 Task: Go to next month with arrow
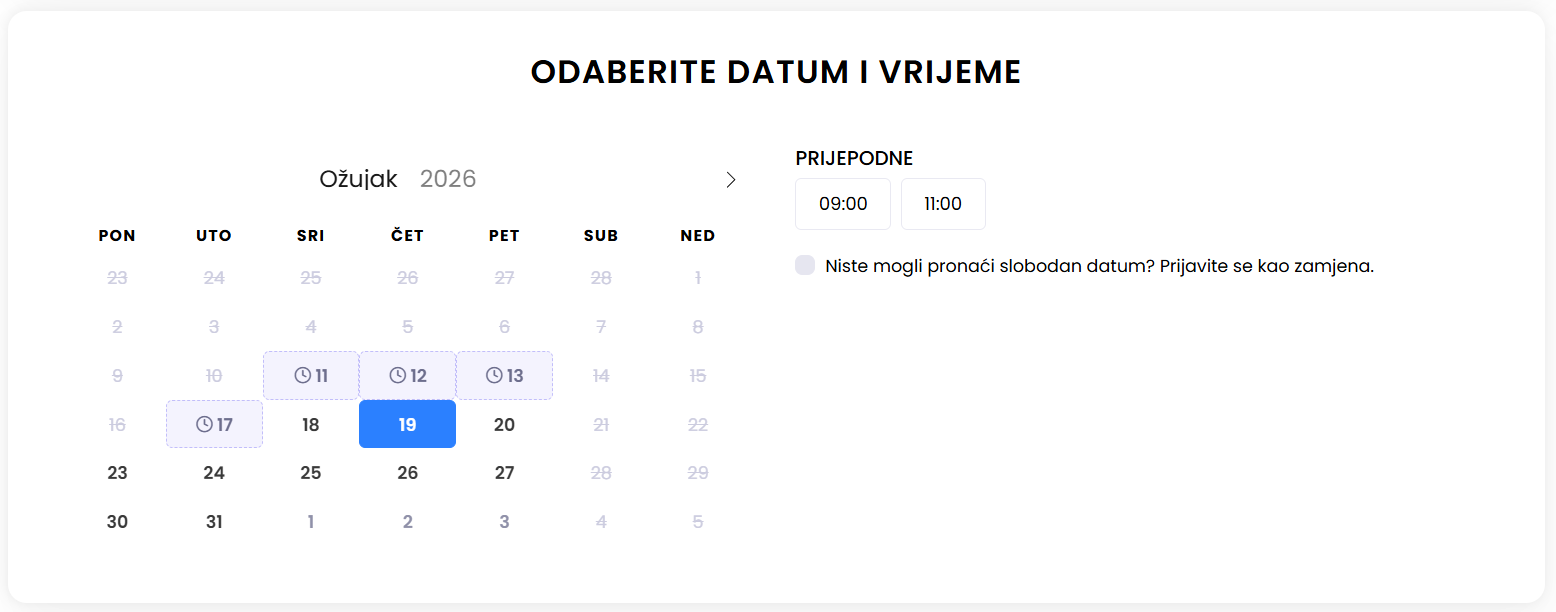(x=731, y=180)
